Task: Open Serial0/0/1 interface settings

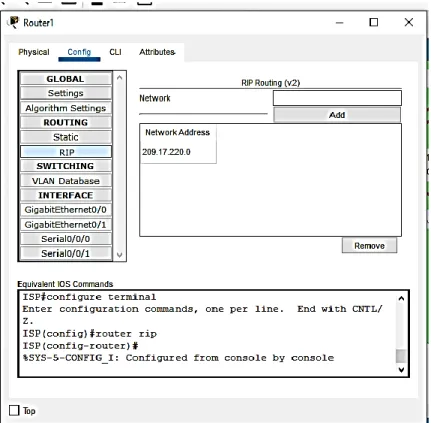Action: pos(66,253)
